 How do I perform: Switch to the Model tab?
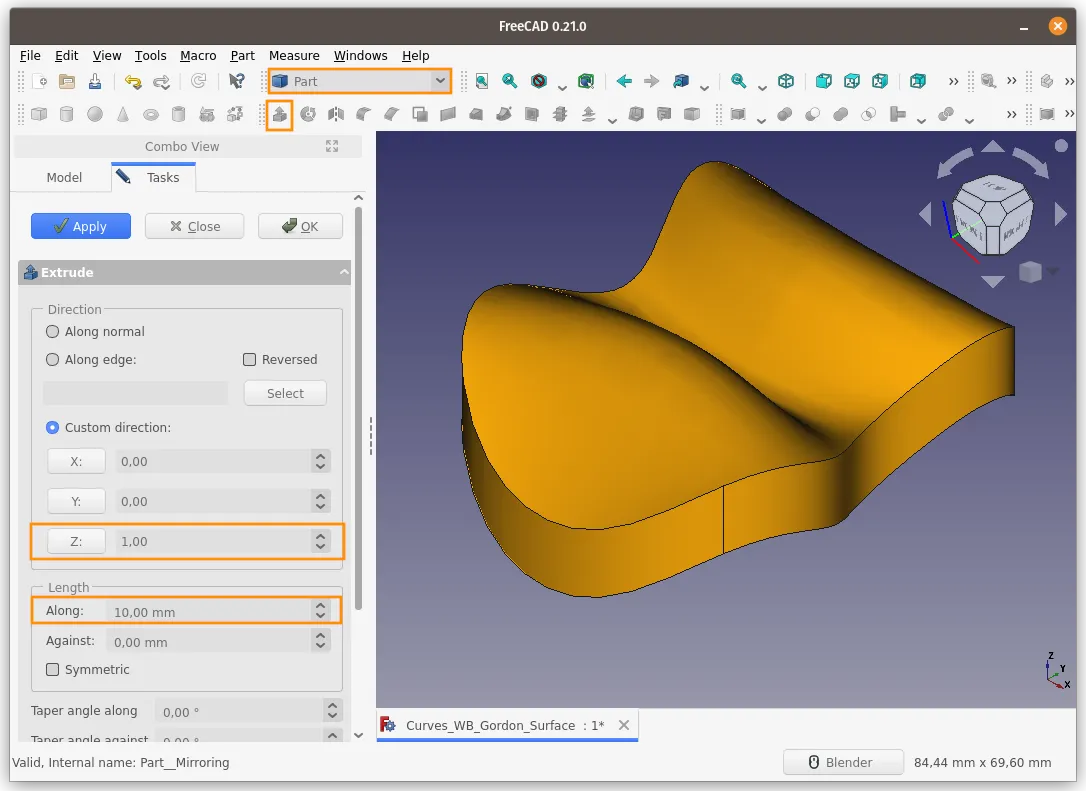[64, 177]
